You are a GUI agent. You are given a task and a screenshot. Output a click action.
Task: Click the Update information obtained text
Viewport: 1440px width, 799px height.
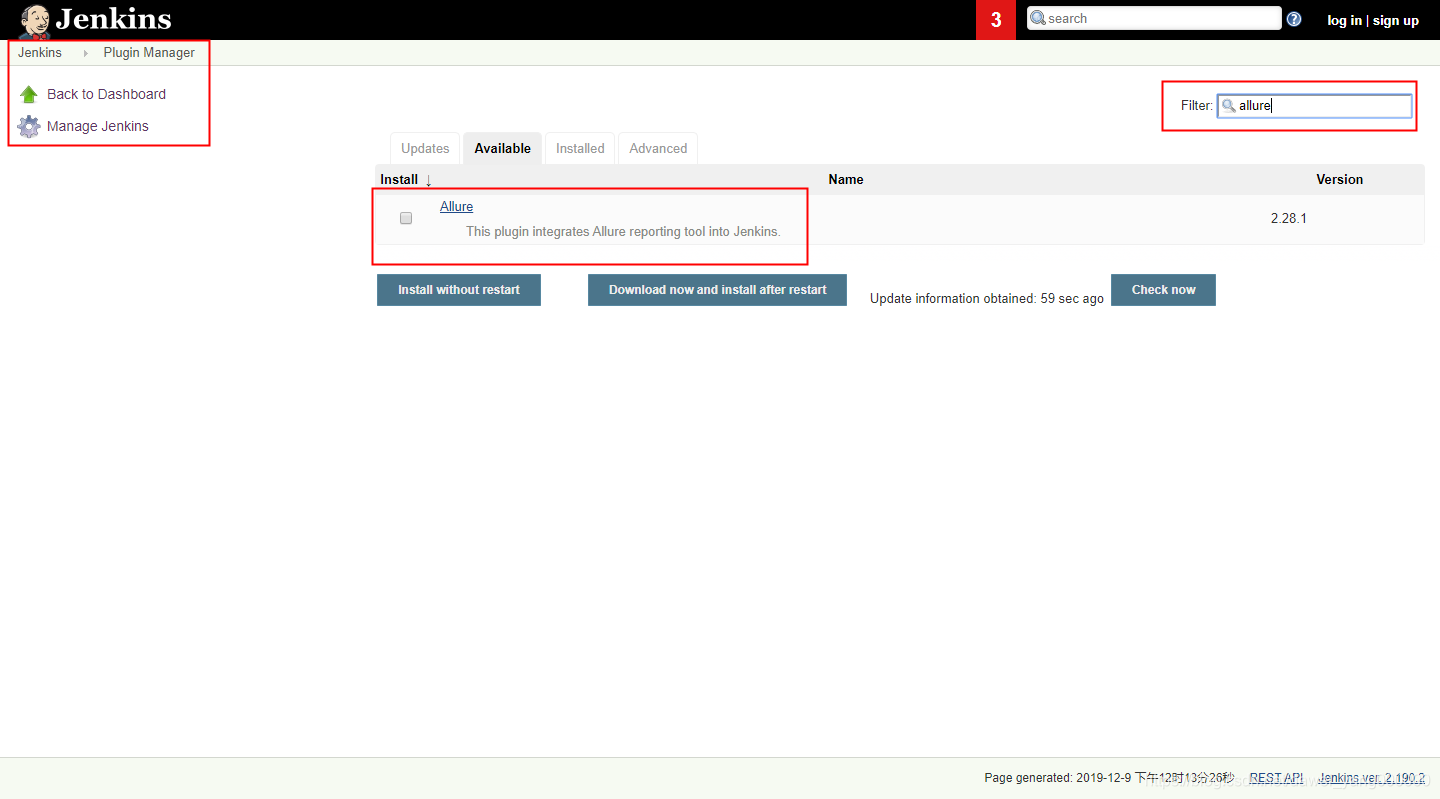(x=987, y=298)
